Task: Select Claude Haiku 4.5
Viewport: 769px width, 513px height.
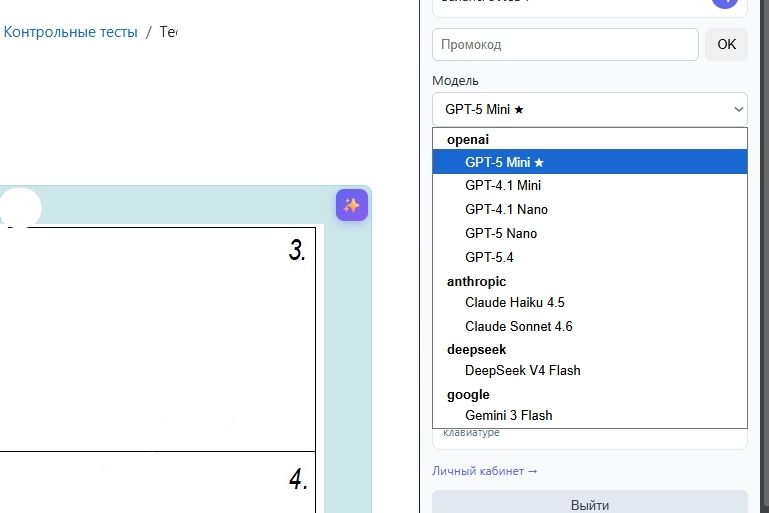Action: click(x=590, y=303)
